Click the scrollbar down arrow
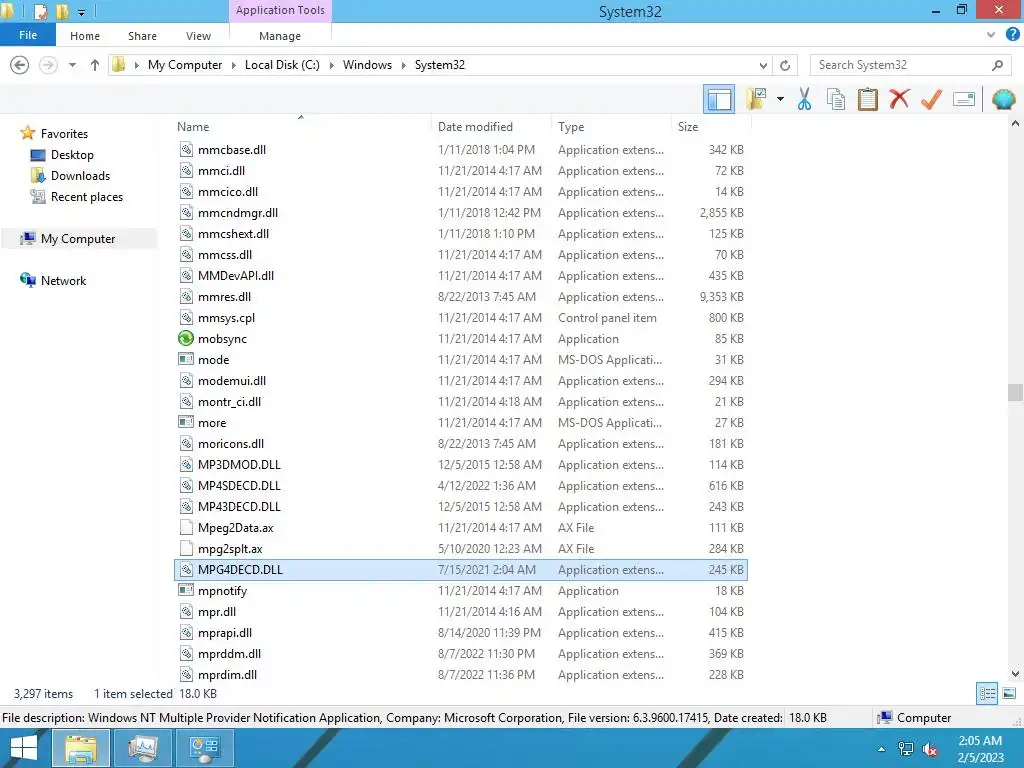Screen dimensions: 1024x768 coord(1015,674)
